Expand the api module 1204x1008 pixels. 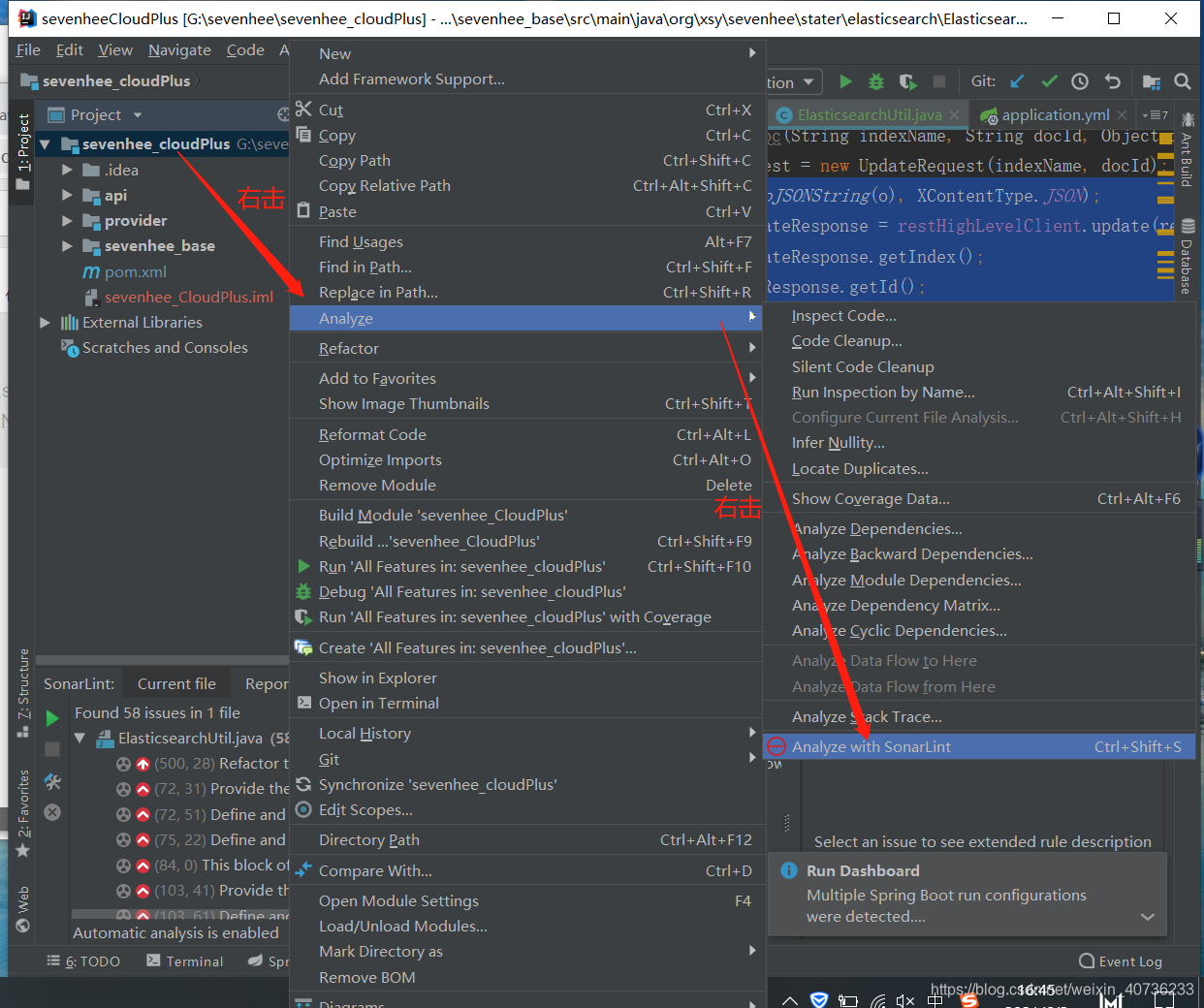pyautogui.click(x=67, y=195)
